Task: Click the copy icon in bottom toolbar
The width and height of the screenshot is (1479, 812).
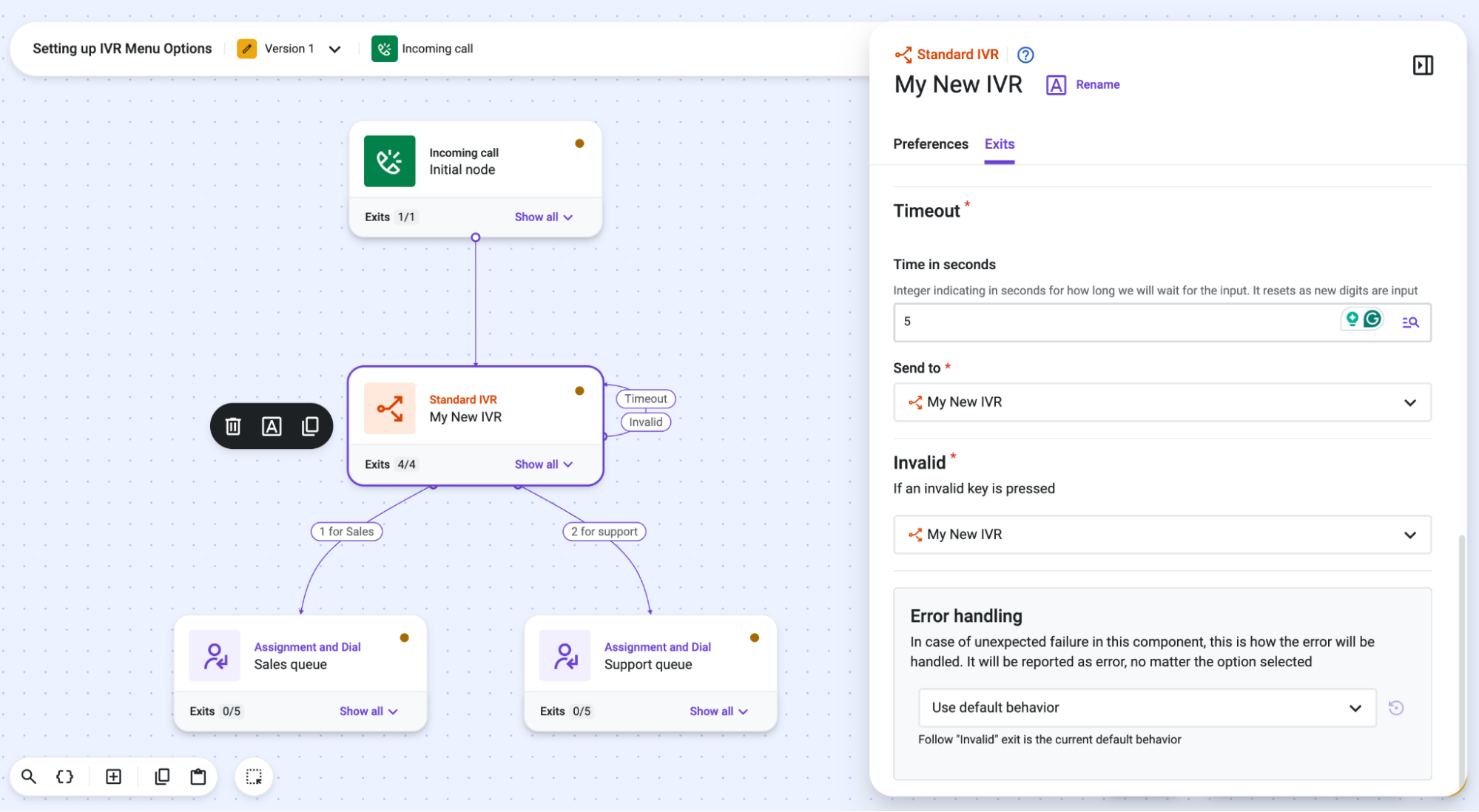Action: tap(162, 777)
